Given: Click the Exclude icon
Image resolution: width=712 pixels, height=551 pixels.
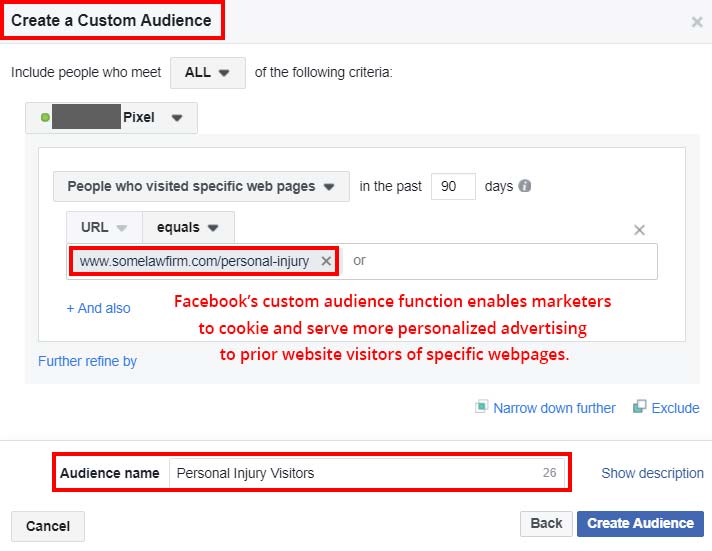Looking at the screenshot, I should (639, 406).
